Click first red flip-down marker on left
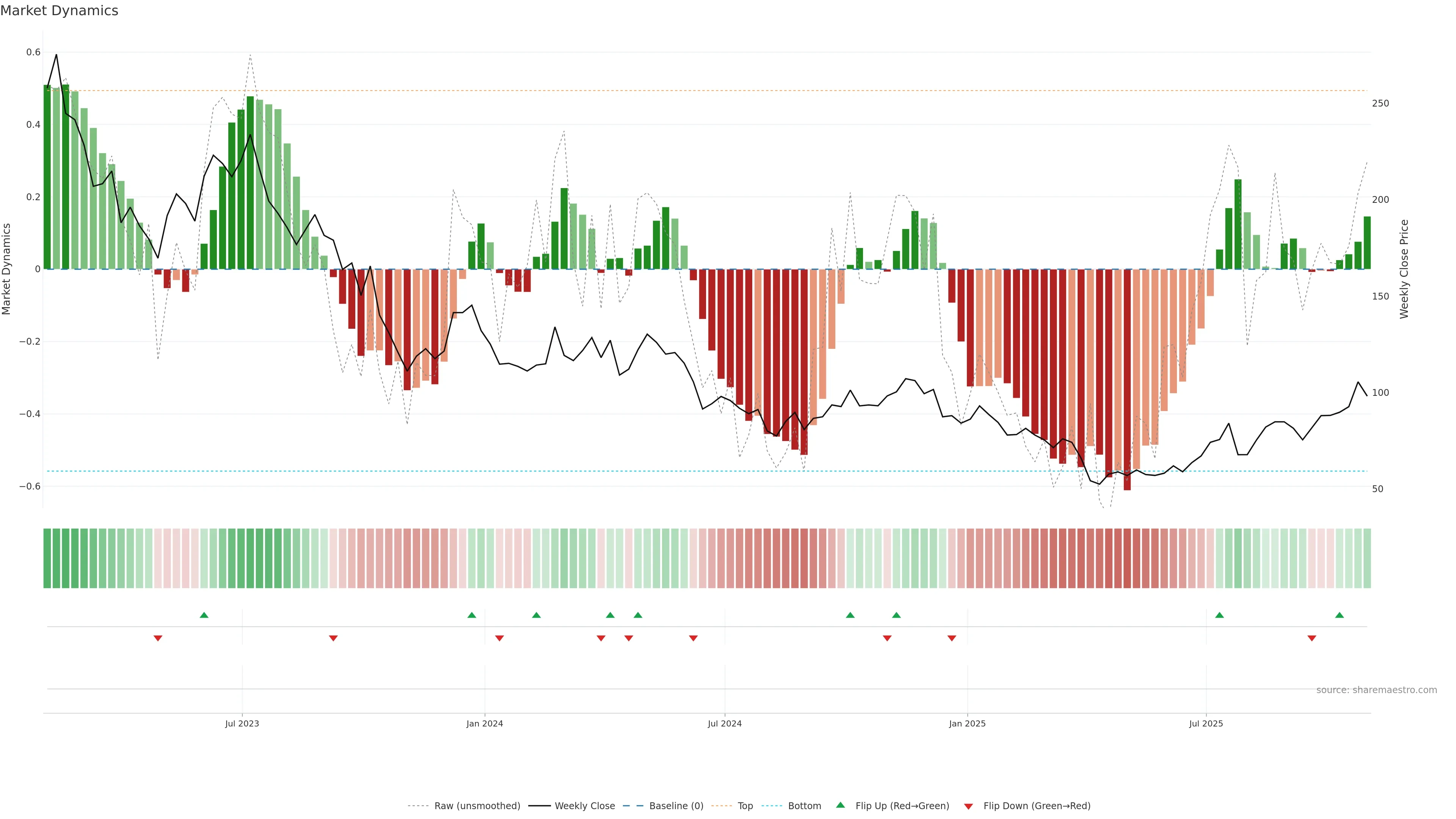This screenshot has width=1456, height=819. point(158,638)
